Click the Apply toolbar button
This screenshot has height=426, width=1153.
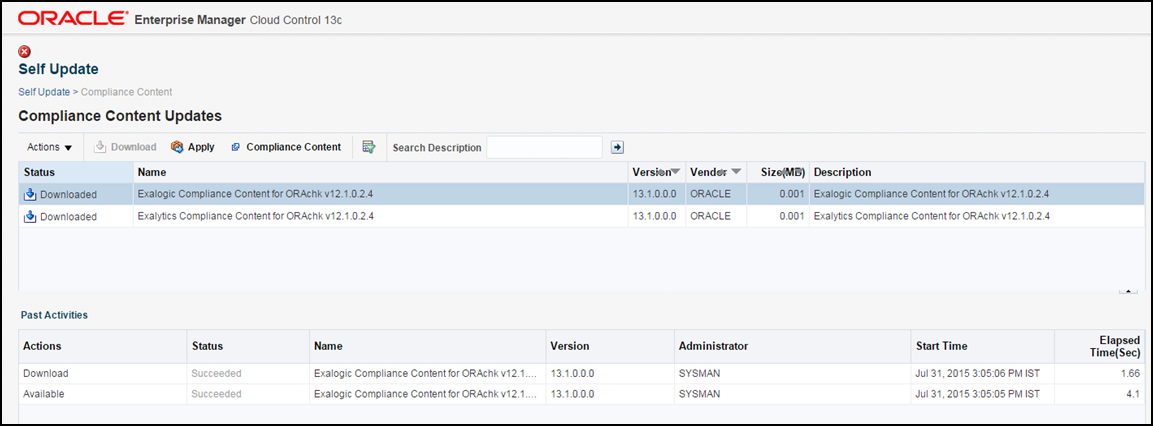coord(193,147)
